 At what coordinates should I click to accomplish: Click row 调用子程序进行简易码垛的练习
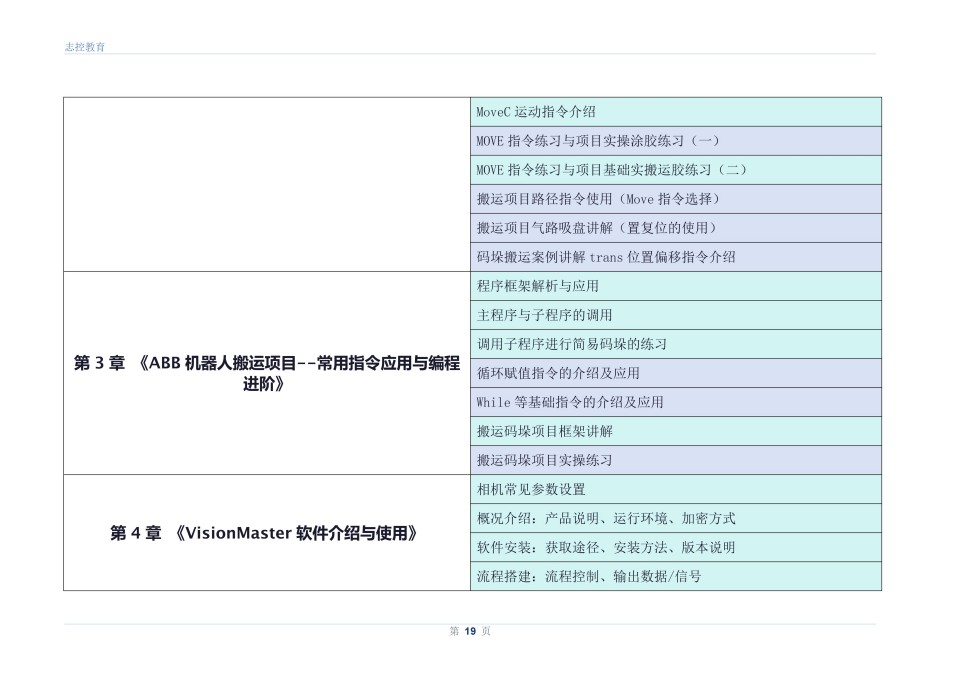(x=676, y=344)
